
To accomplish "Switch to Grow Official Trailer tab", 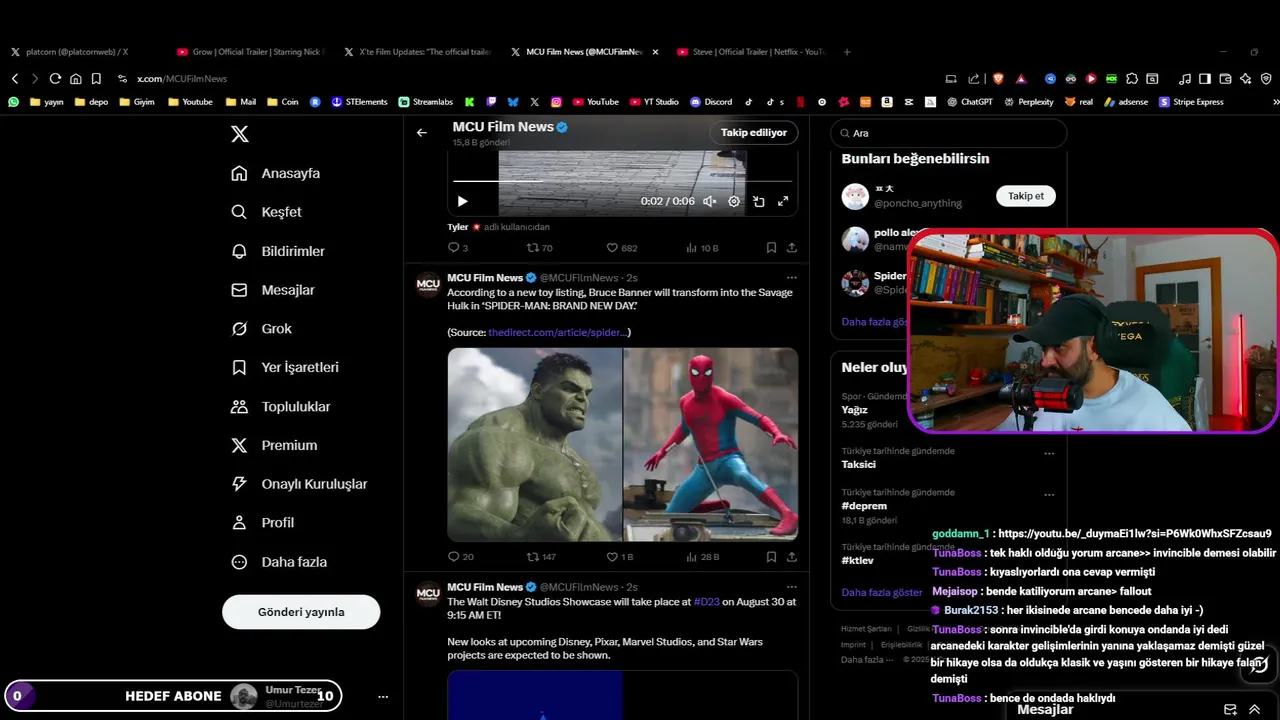I will [250, 52].
